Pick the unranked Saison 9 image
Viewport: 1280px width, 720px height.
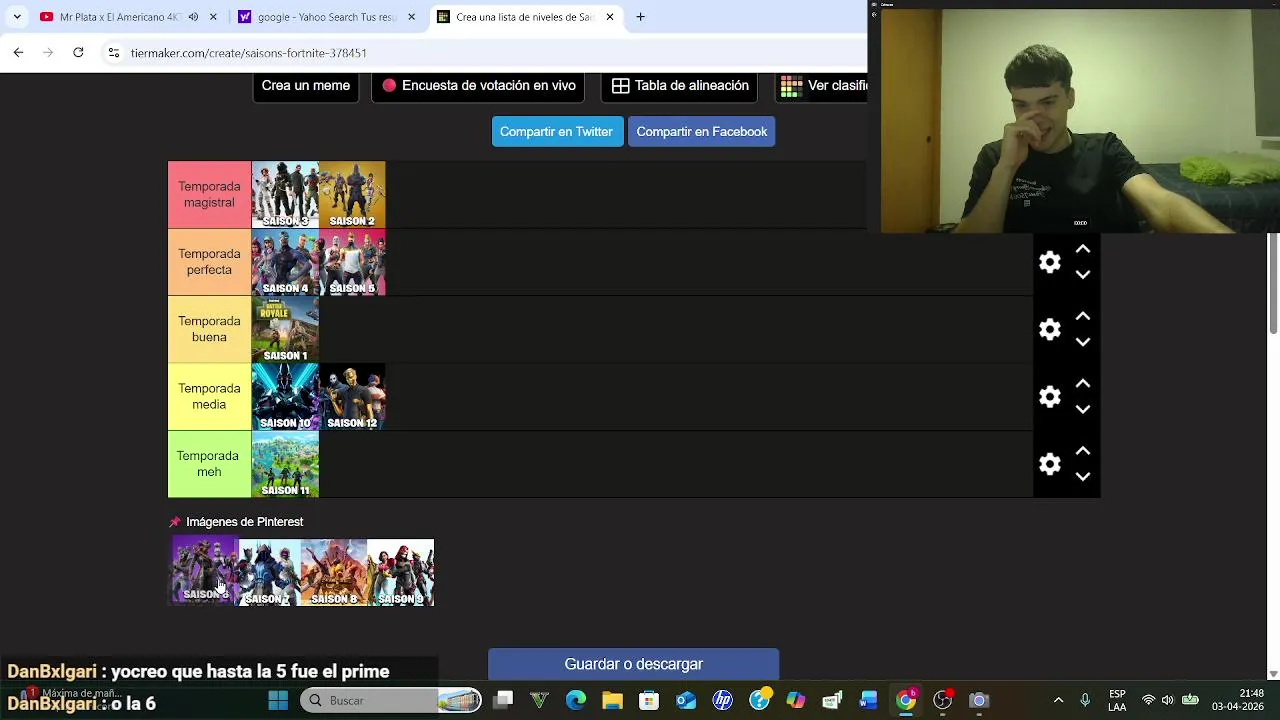401,572
